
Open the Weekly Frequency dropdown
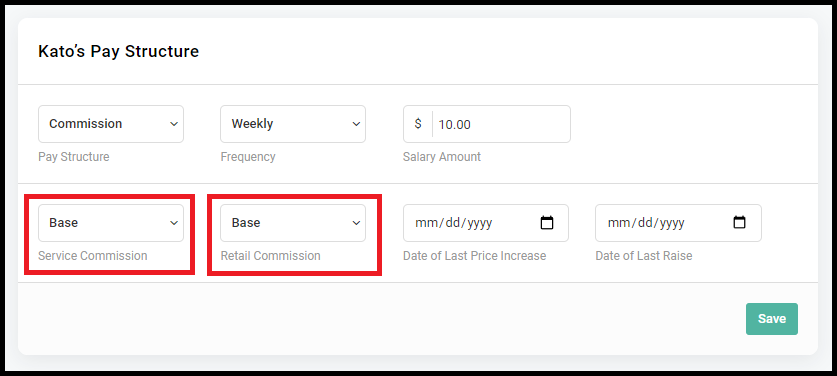(x=293, y=124)
